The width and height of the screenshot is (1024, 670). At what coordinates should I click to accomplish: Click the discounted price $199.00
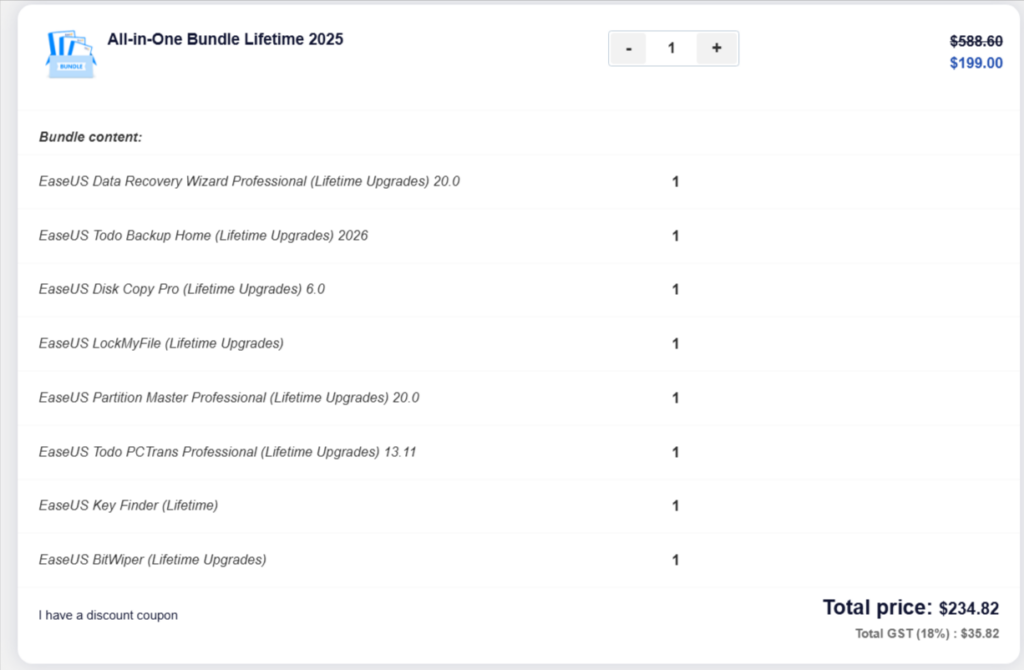tap(976, 63)
